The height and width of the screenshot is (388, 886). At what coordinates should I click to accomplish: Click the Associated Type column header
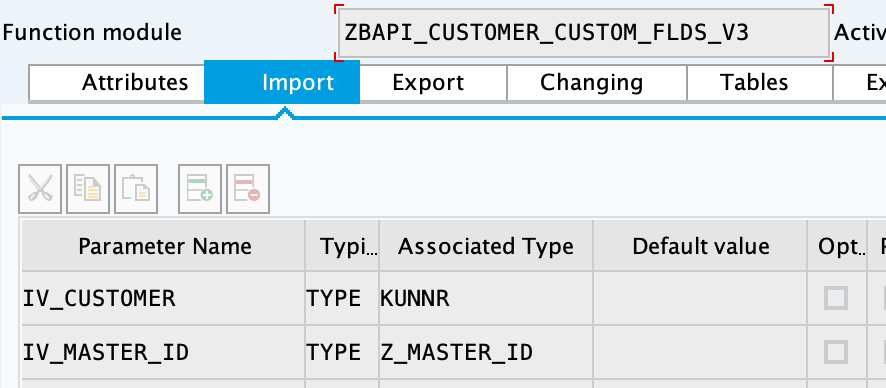coord(486,246)
